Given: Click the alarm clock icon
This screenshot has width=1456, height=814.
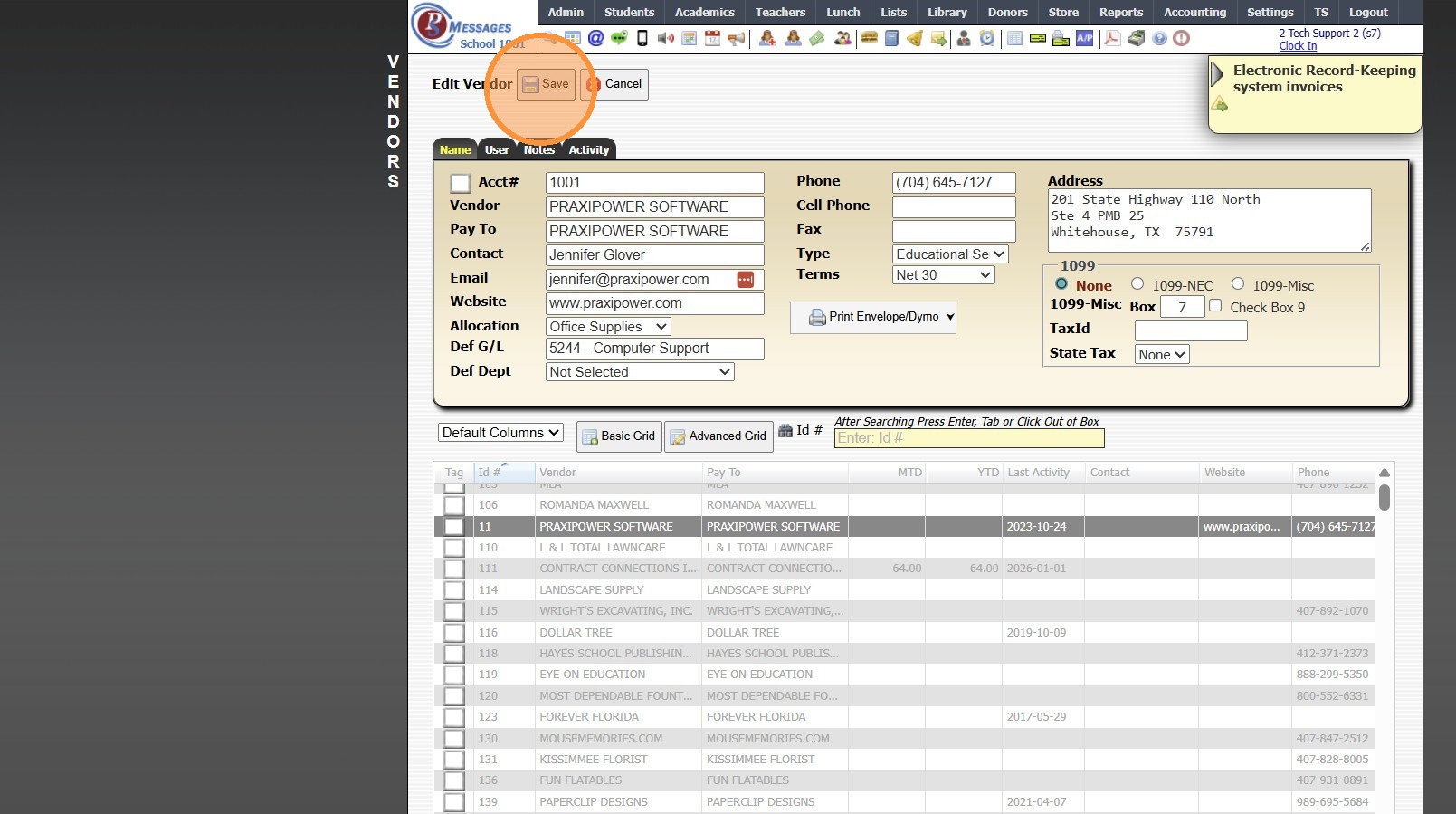Looking at the screenshot, I should click(987, 38).
